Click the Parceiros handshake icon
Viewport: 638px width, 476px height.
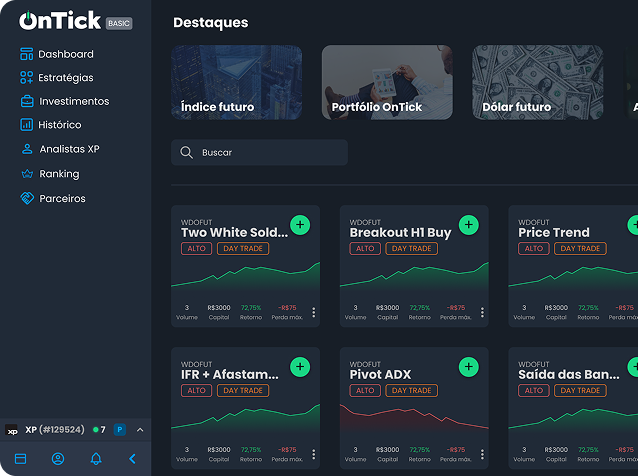point(27,199)
